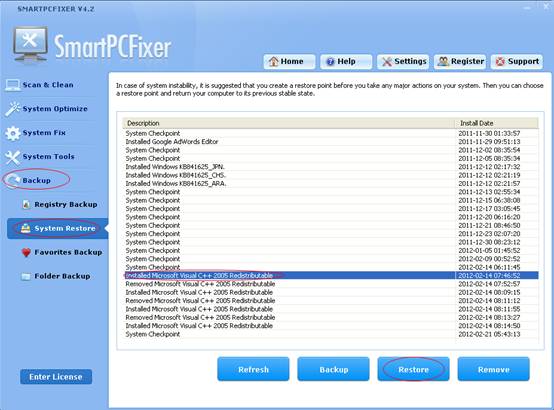Click the SmartPCFixer monitor logo icon

pos(30,45)
